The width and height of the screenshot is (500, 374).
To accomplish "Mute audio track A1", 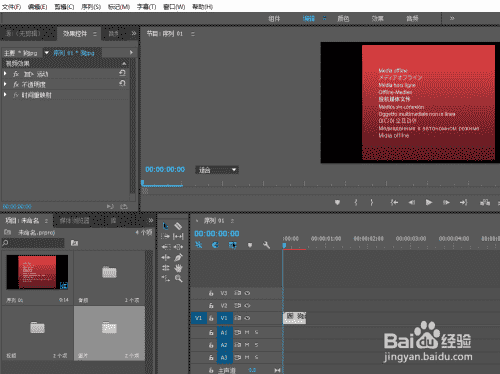I will 247,332.
